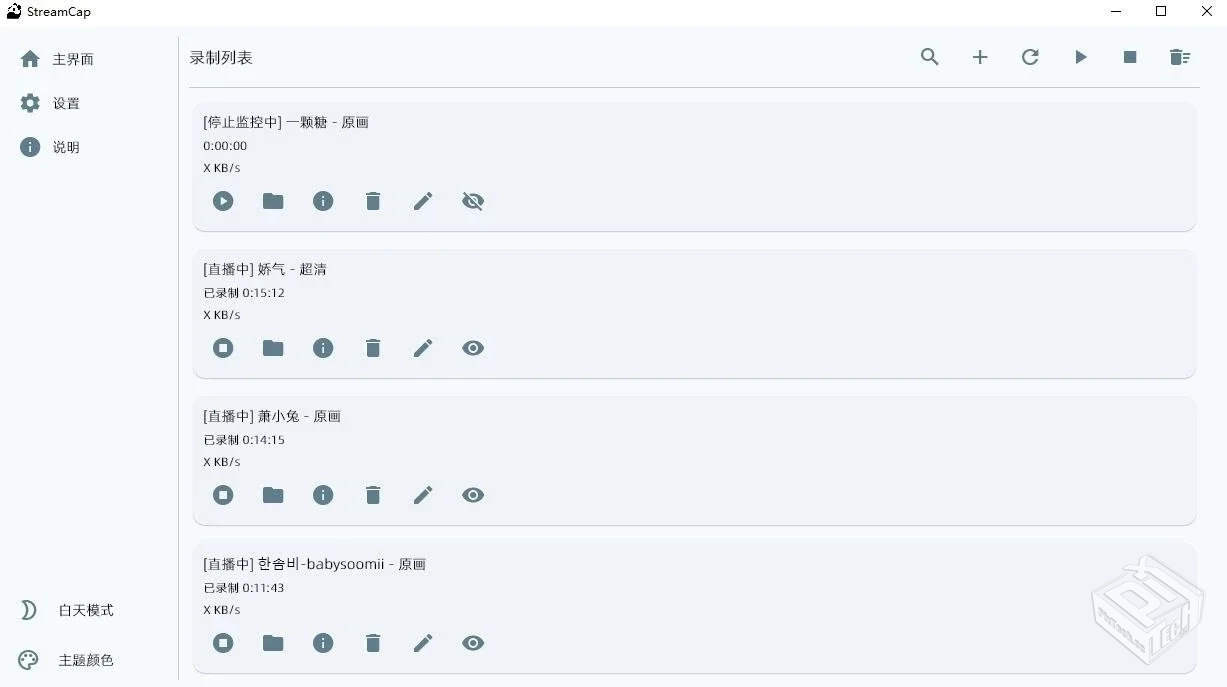Refresh the recording list
This screenshot has width=1227, height=687.
click(1030, 57)
